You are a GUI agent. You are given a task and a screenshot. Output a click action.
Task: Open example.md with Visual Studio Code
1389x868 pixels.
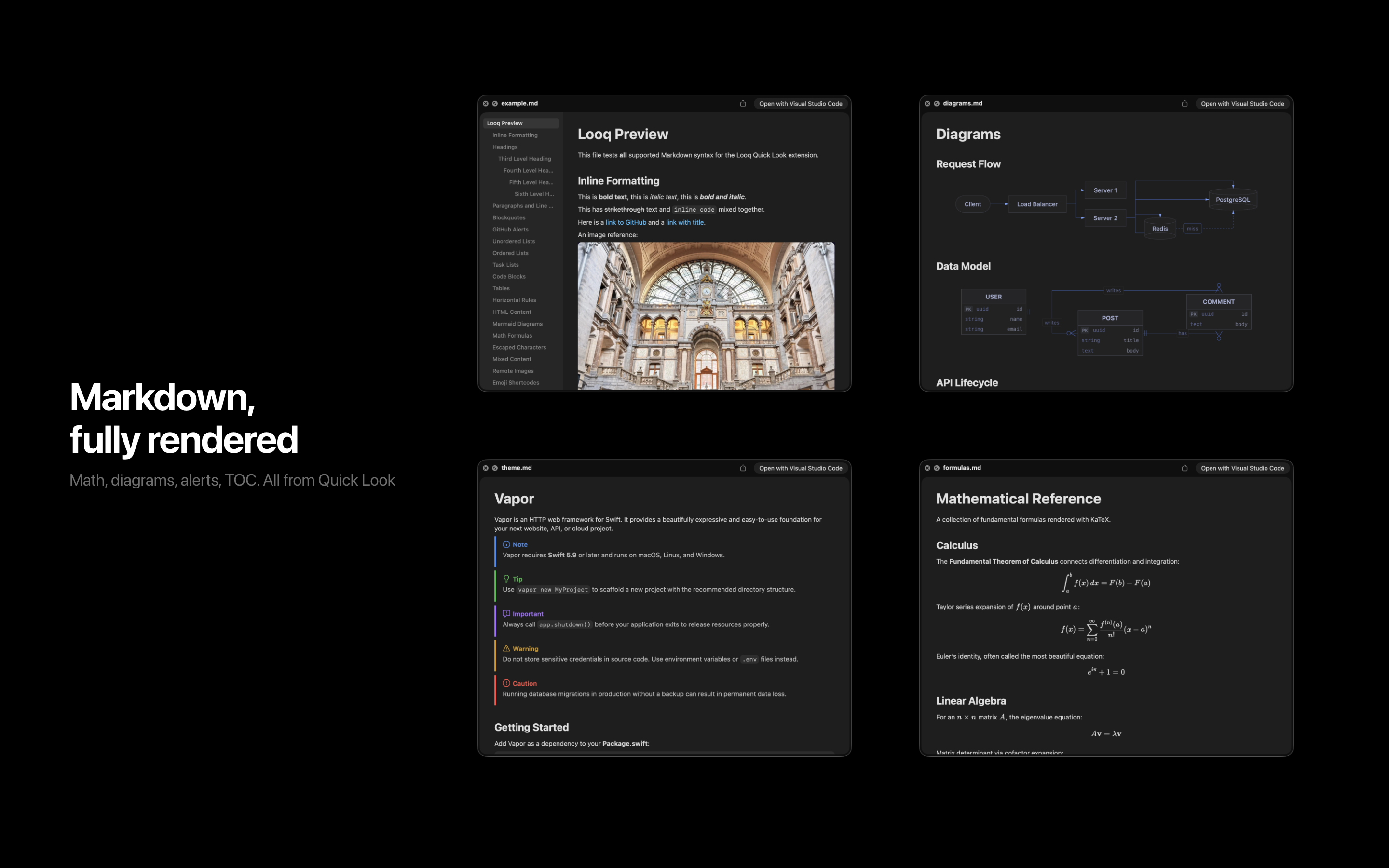pyautogui.click(x=800, y=103)
